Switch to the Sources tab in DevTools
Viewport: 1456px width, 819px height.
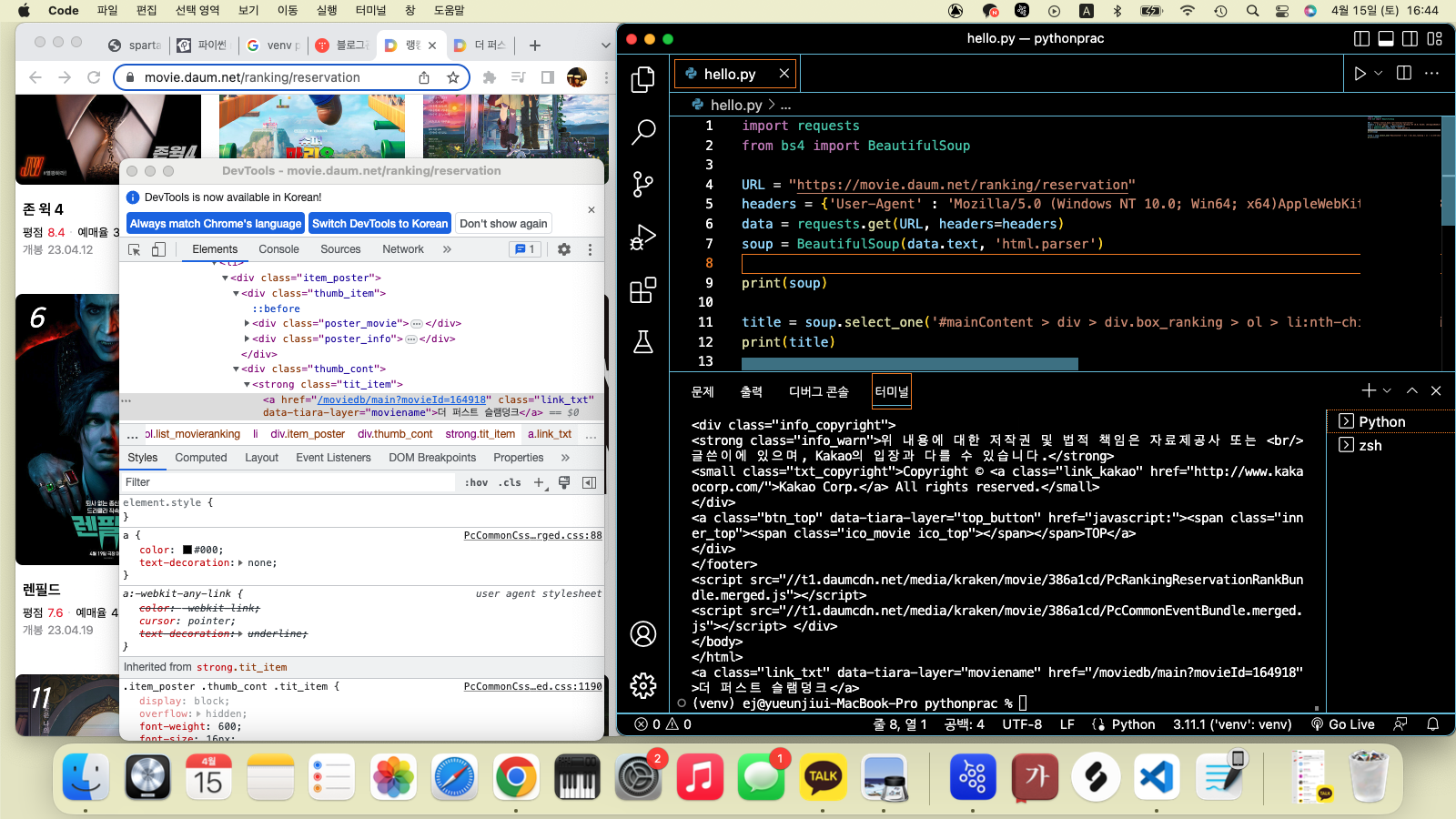click(340, 249)
